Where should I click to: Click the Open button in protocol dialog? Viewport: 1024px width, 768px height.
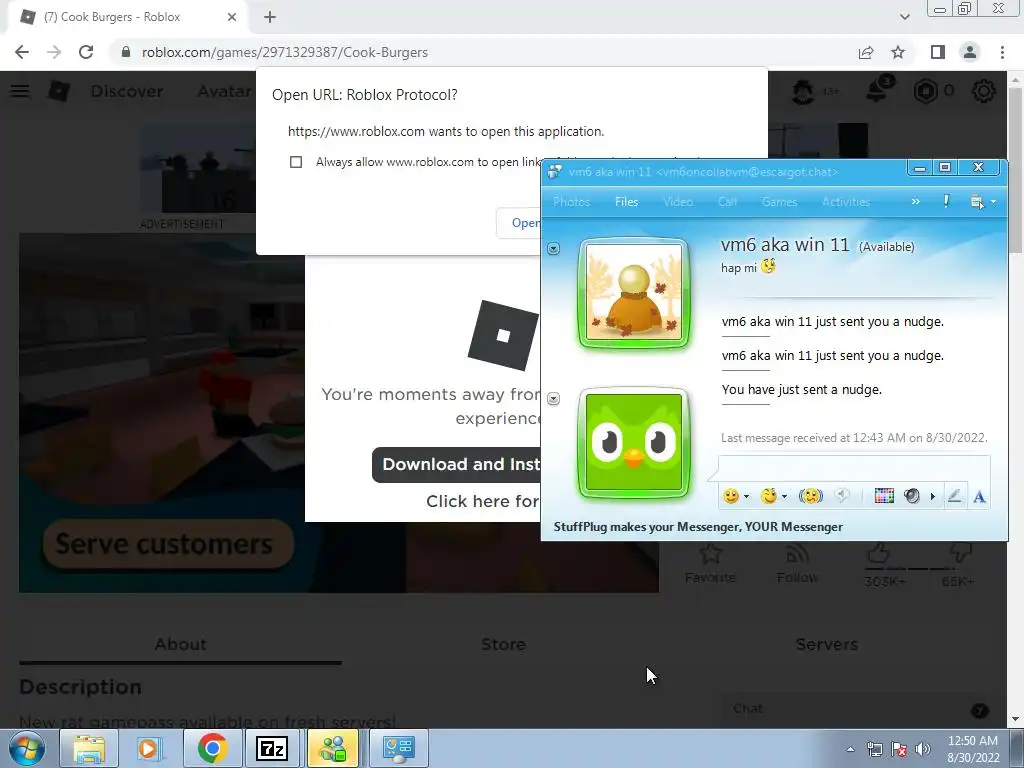pos(520,223)
